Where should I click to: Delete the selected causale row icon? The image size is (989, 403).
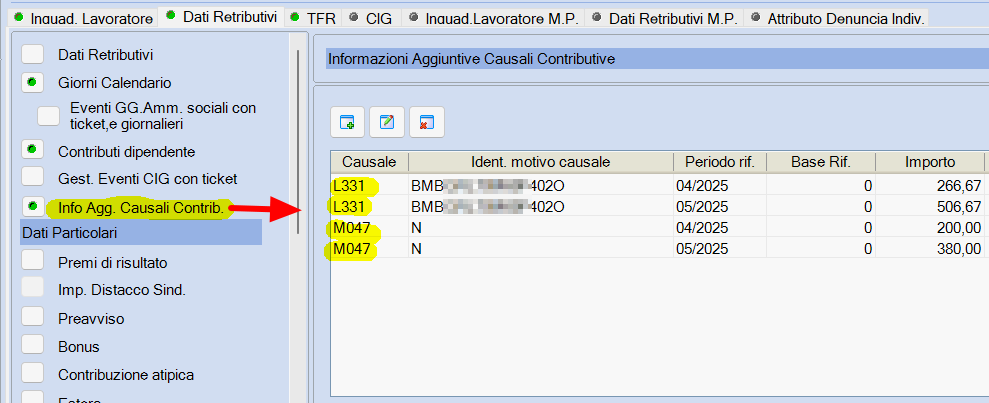(427, 122)
